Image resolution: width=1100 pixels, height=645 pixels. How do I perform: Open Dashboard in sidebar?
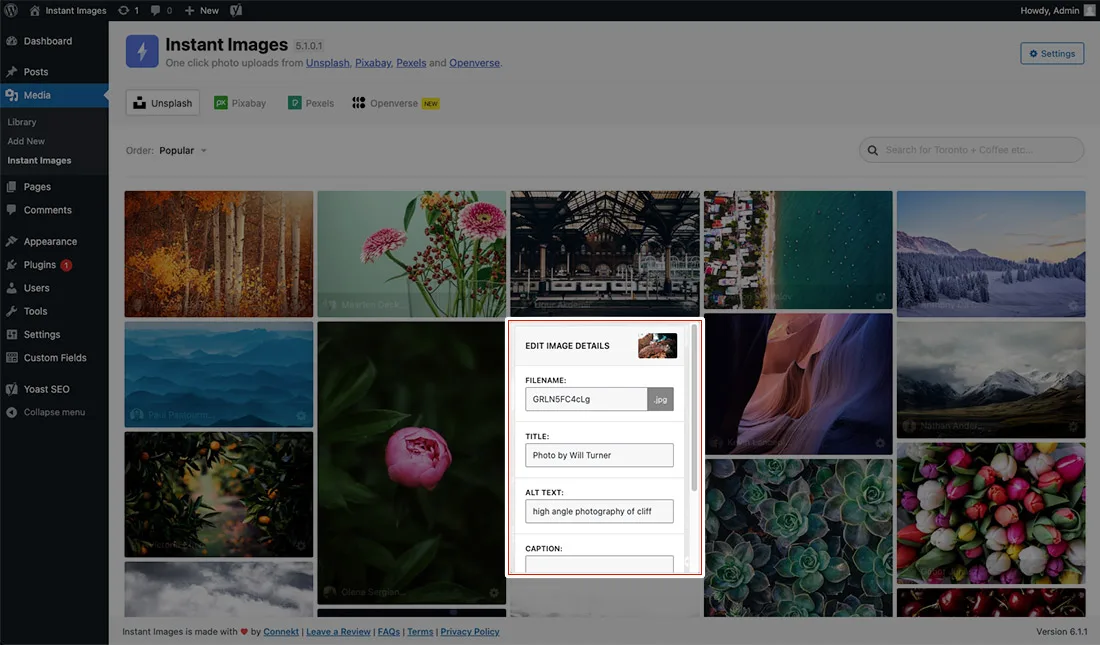point(54,41)
